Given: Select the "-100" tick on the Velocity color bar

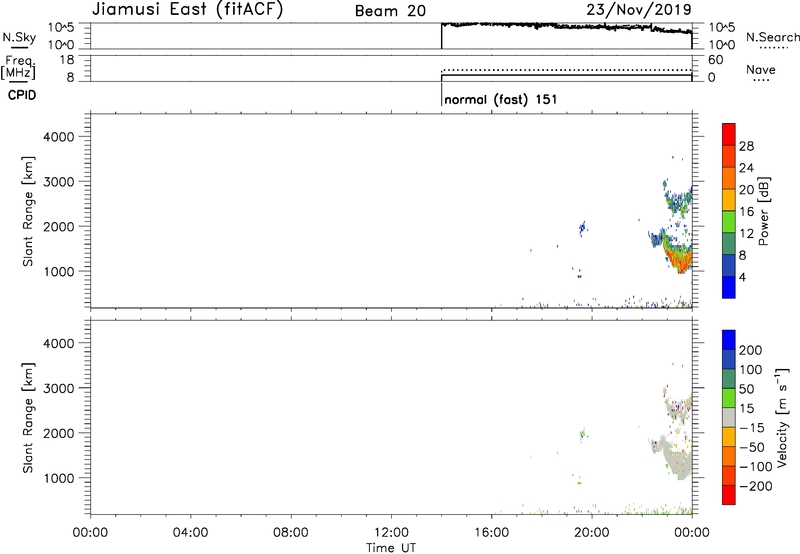Looking at the screenshot, I should coord(756,467).
